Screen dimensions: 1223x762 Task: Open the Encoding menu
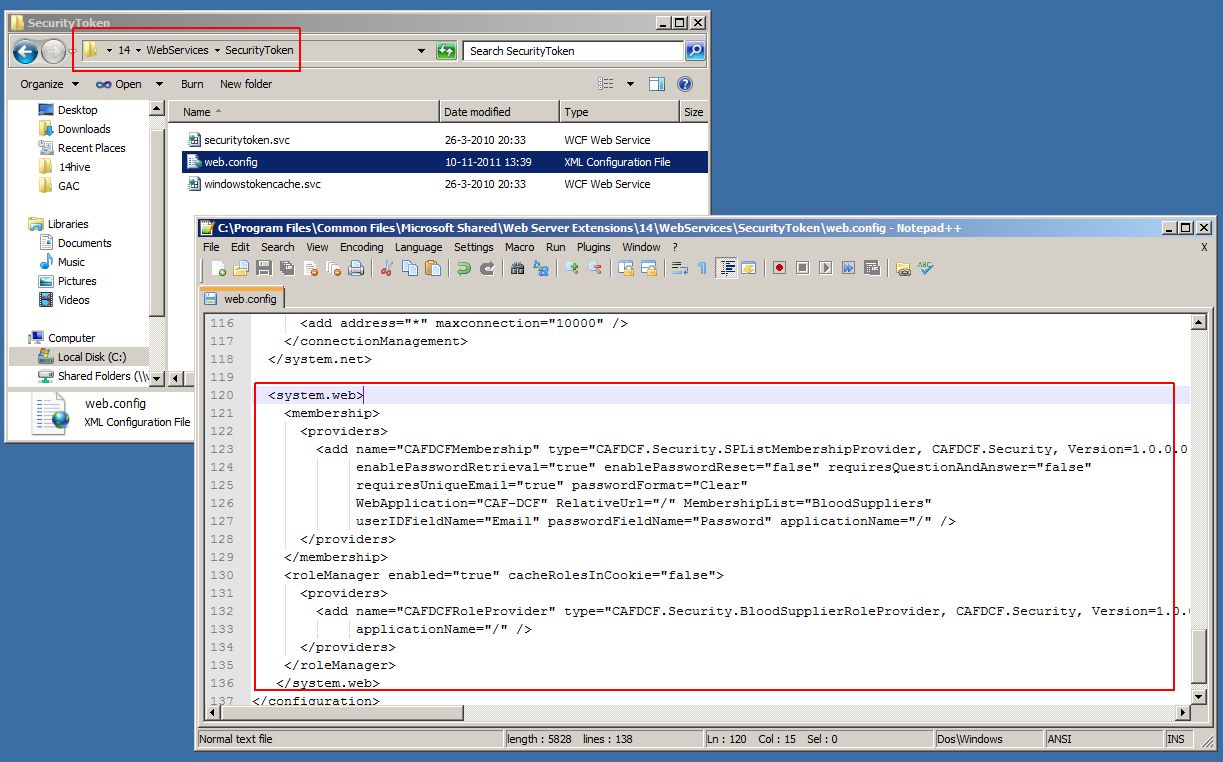click(x=361, y=247)
